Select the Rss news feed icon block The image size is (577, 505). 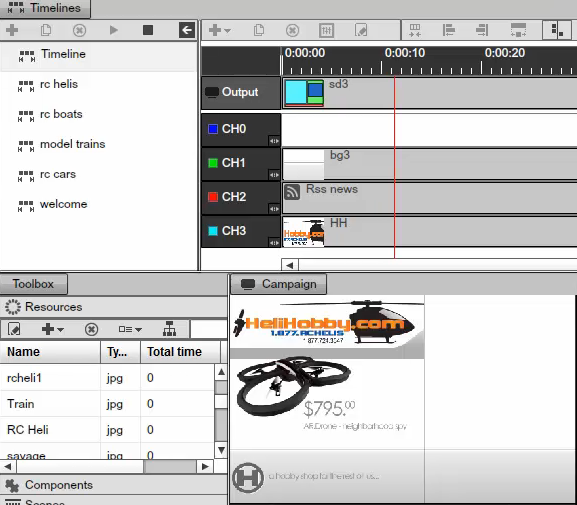pyautogui.click(x=292, y=192)
